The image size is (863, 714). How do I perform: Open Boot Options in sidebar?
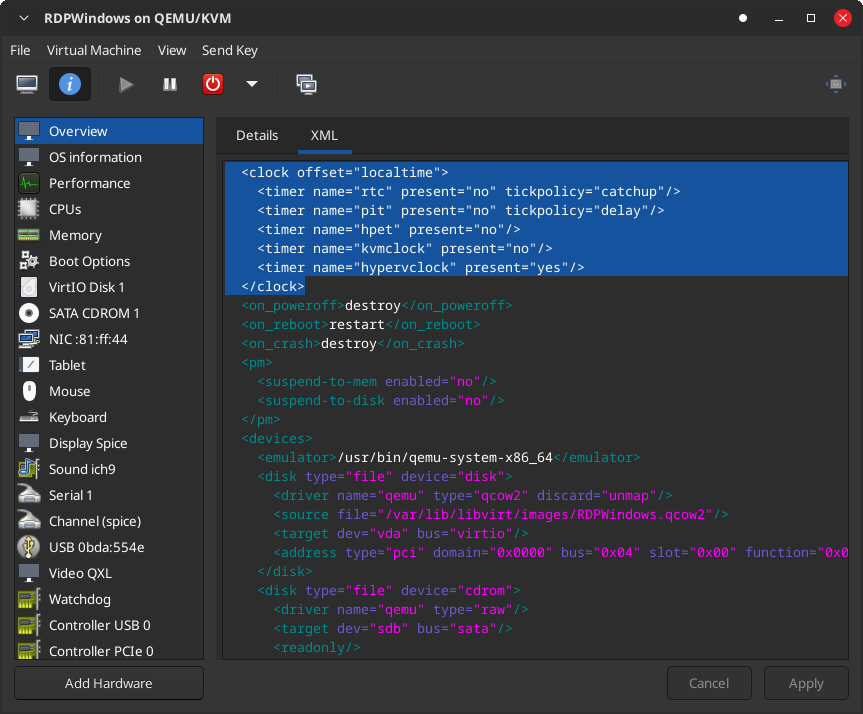click(x=89, y=261)
